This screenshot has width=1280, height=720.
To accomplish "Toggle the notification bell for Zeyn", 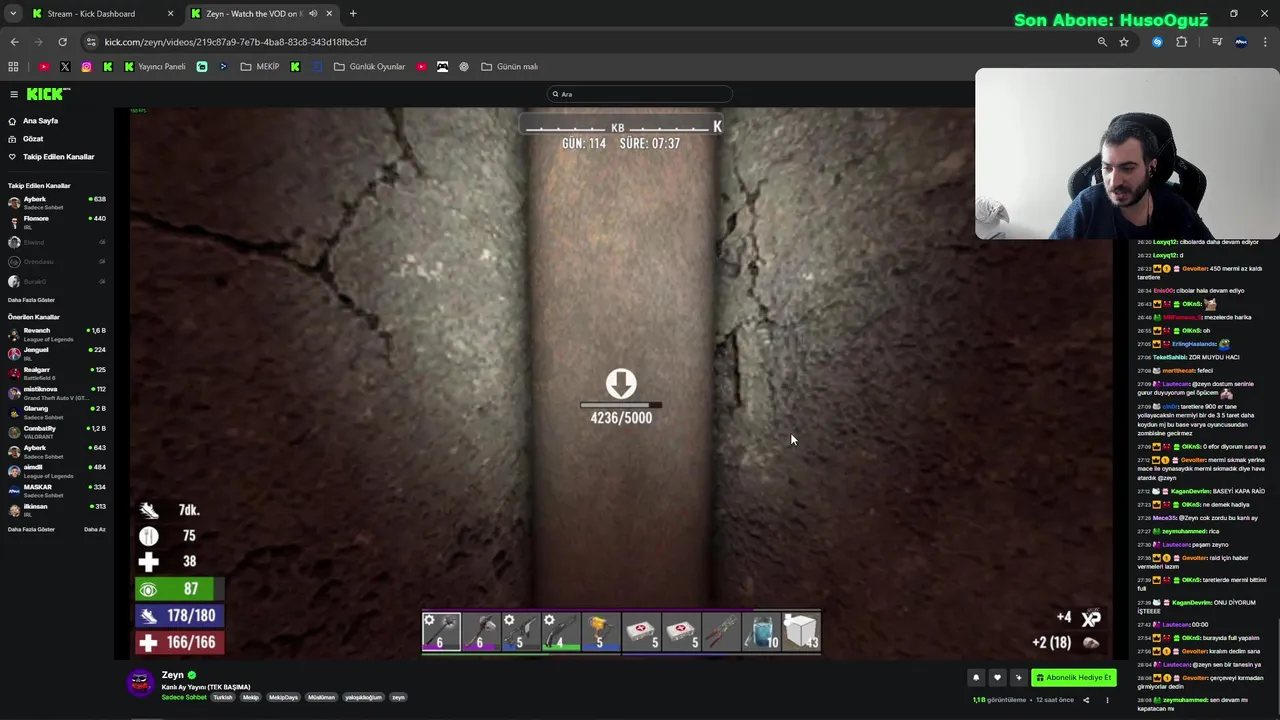I will [976, 678].
